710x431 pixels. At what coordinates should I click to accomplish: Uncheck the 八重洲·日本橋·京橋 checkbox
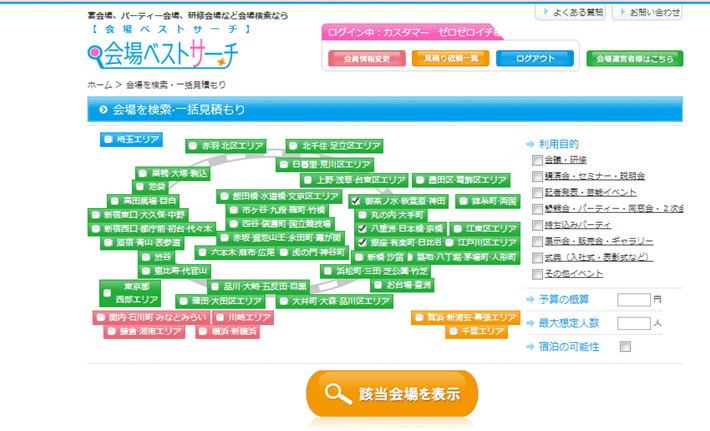362,229
